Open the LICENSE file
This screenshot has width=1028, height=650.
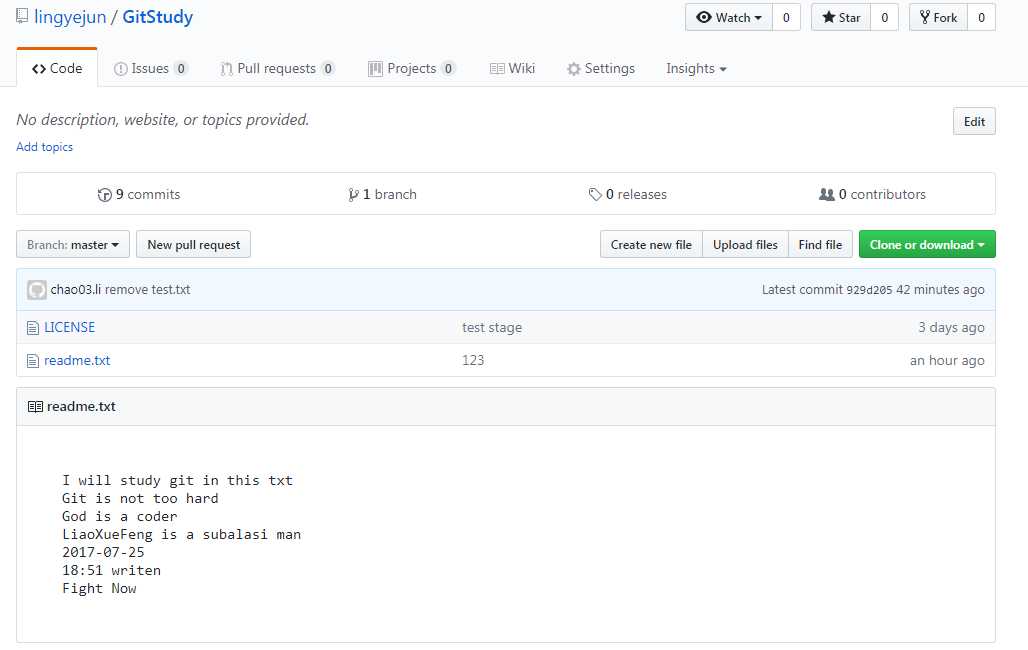click(69, 327)
